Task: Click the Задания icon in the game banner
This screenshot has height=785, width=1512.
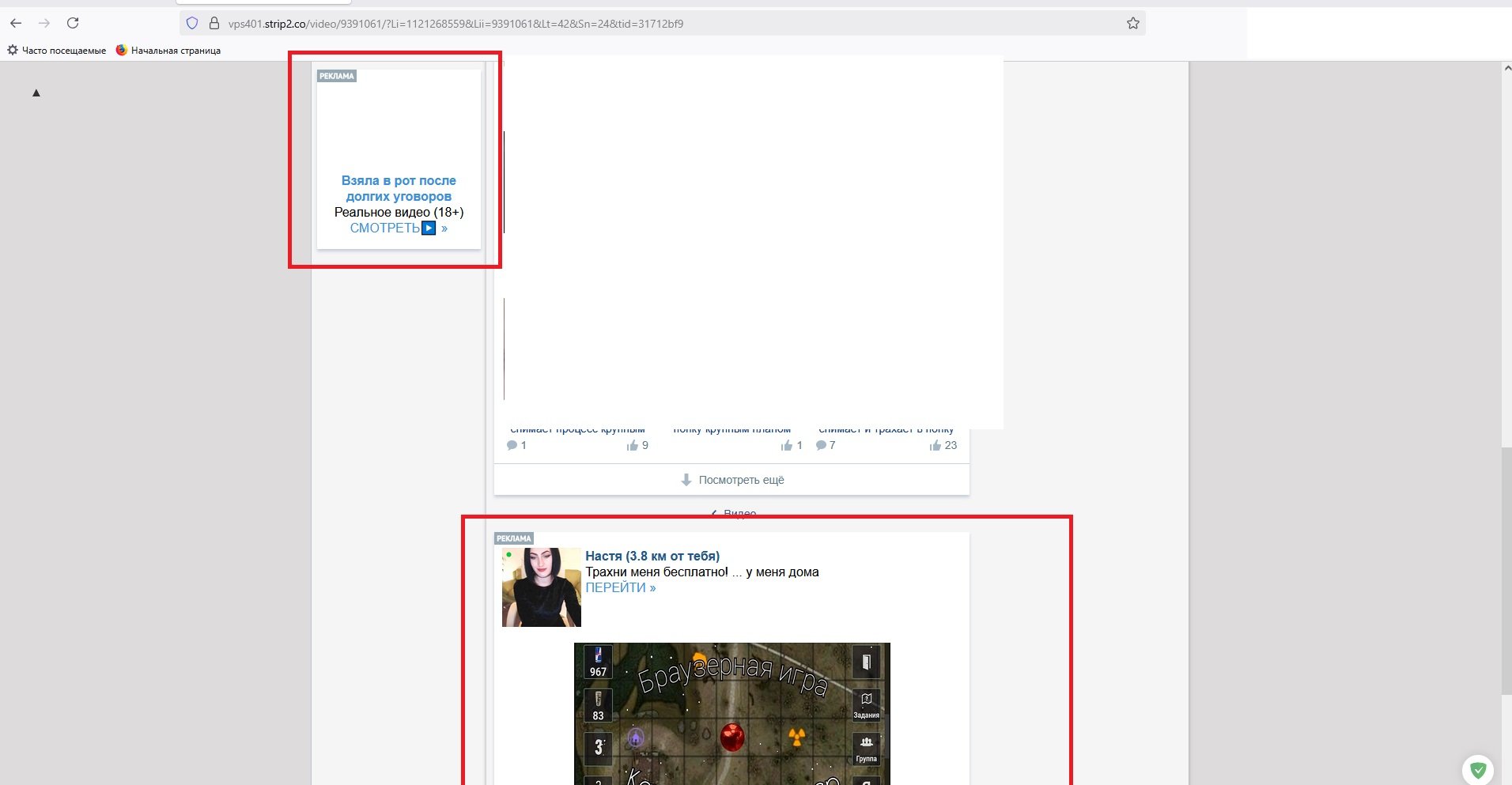Action: pyautogui.click(x=866, y=704)
